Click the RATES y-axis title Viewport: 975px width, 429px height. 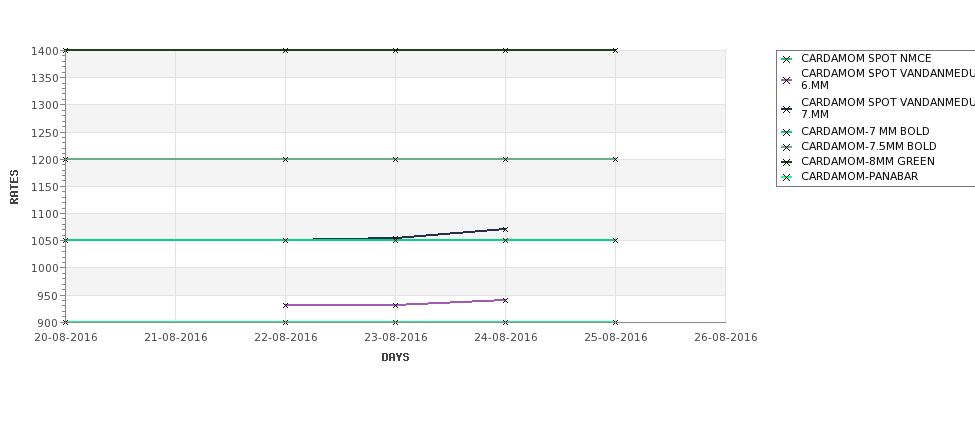tap(14, 187)
